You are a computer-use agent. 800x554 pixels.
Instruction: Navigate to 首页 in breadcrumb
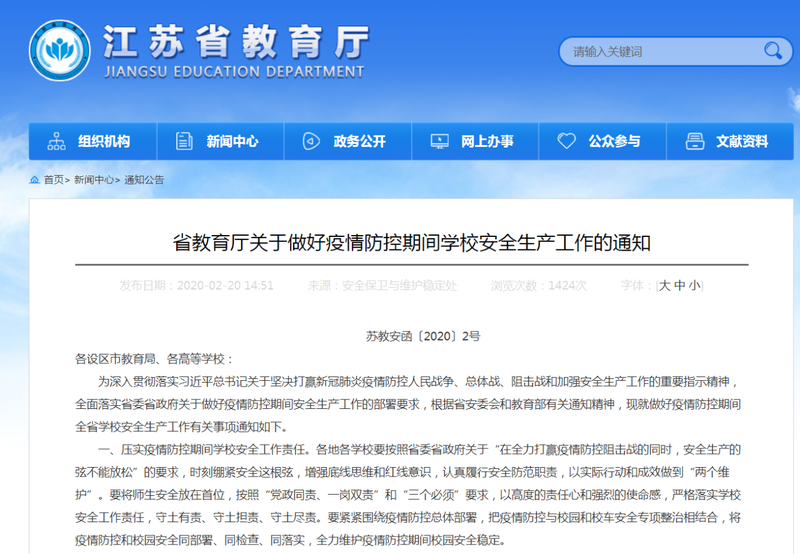(x=54, y=180)
